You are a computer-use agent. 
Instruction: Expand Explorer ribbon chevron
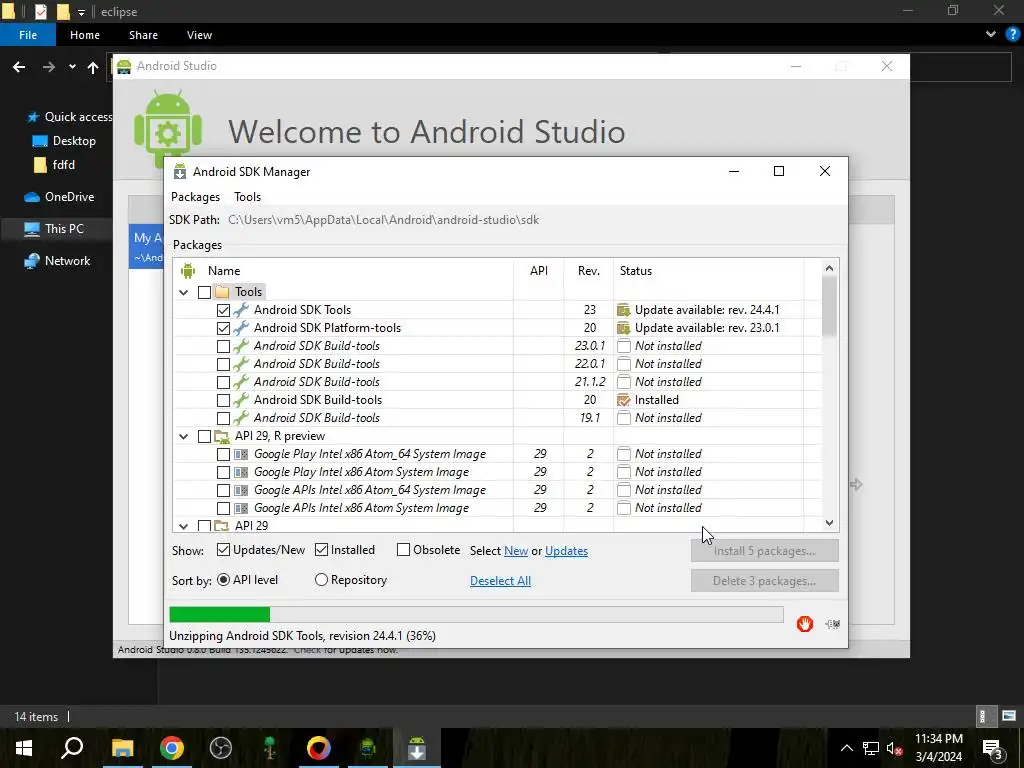[991, 35]
